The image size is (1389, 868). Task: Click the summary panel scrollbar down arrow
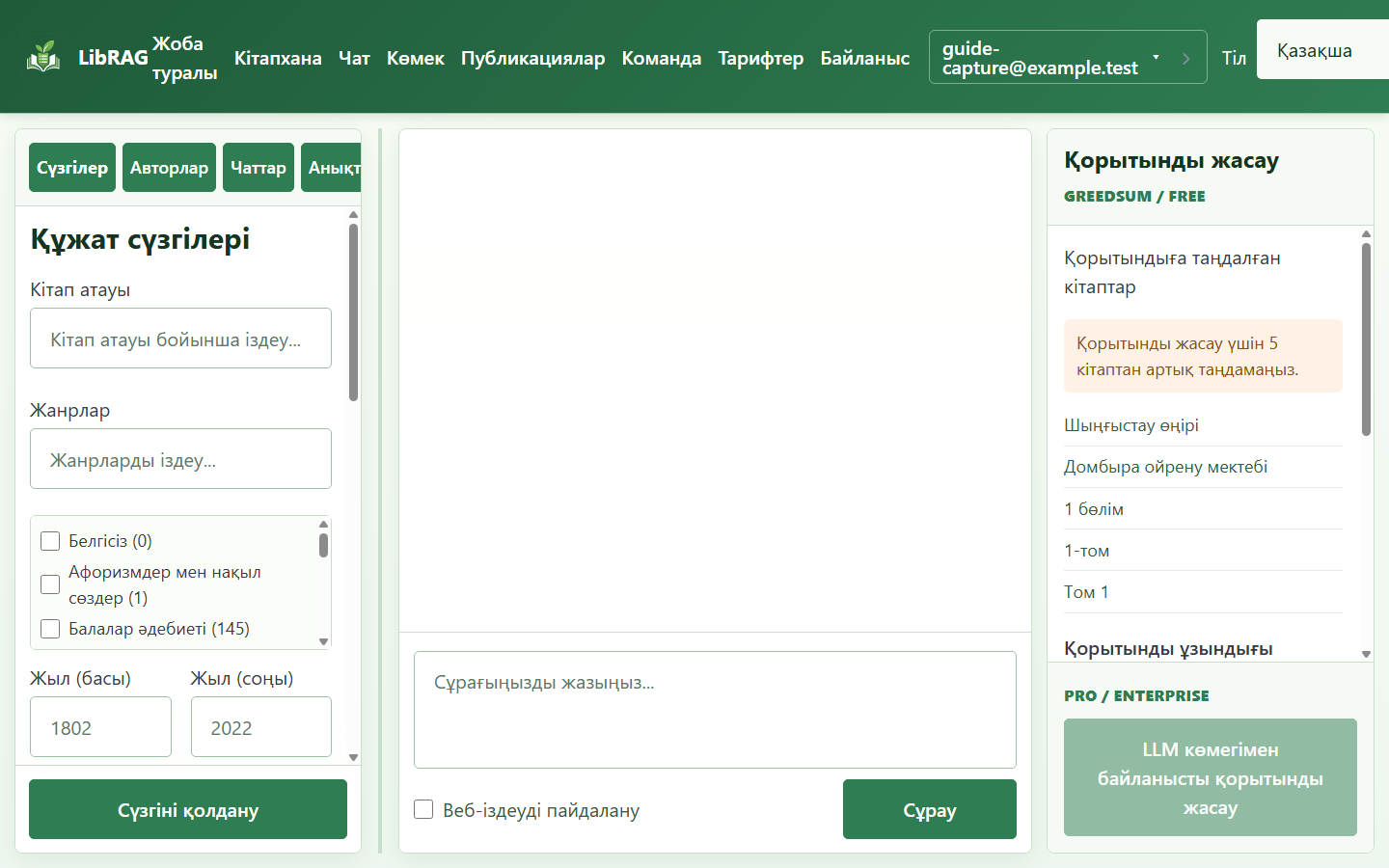point(1366,654)
